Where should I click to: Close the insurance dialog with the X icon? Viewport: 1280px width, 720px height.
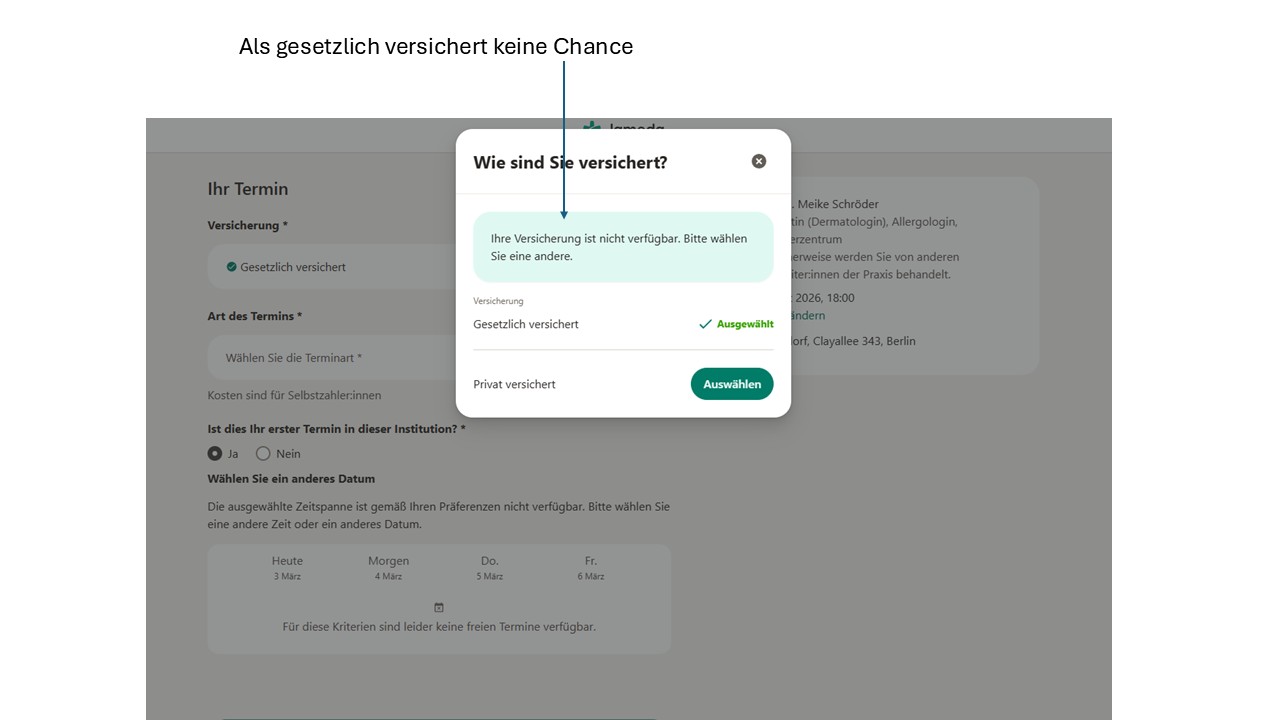click(759, 161)
